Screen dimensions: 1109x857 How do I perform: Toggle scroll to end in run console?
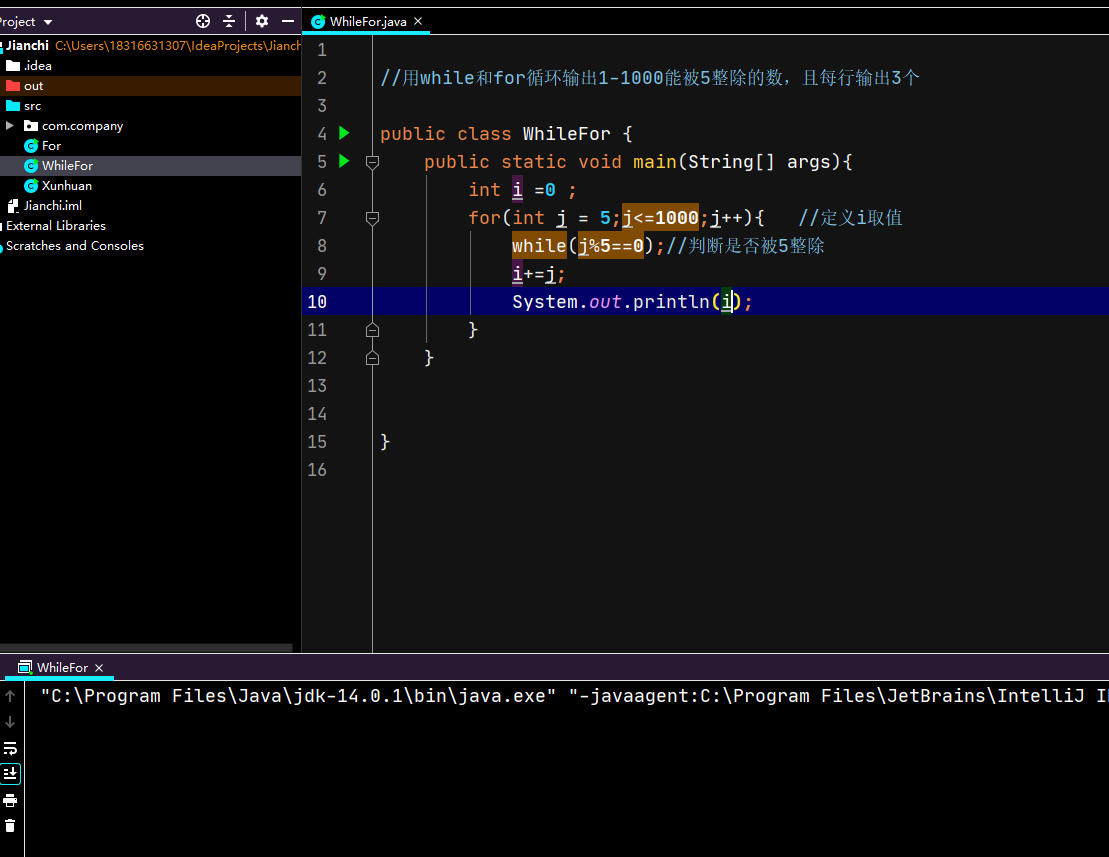(x=10, y=774)
